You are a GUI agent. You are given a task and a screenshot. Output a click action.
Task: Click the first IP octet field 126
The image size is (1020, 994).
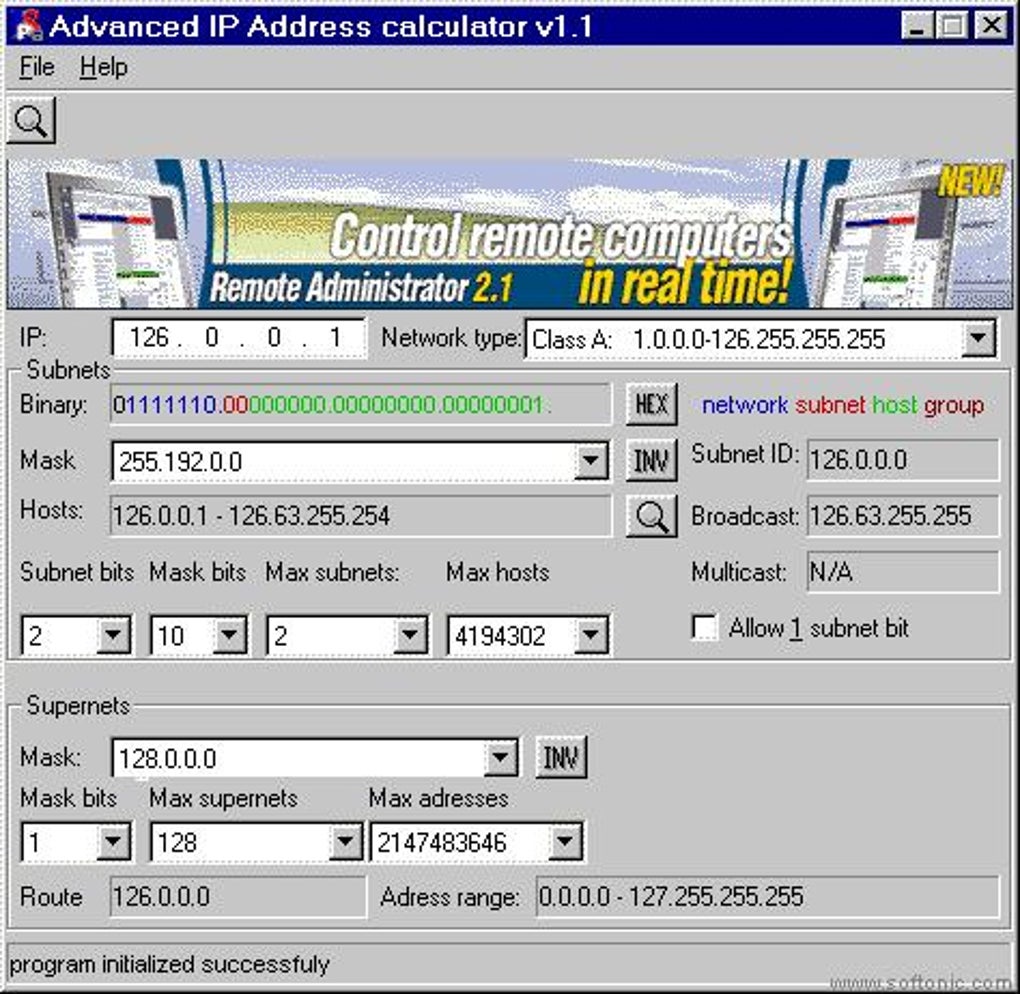tap(149, 337)
